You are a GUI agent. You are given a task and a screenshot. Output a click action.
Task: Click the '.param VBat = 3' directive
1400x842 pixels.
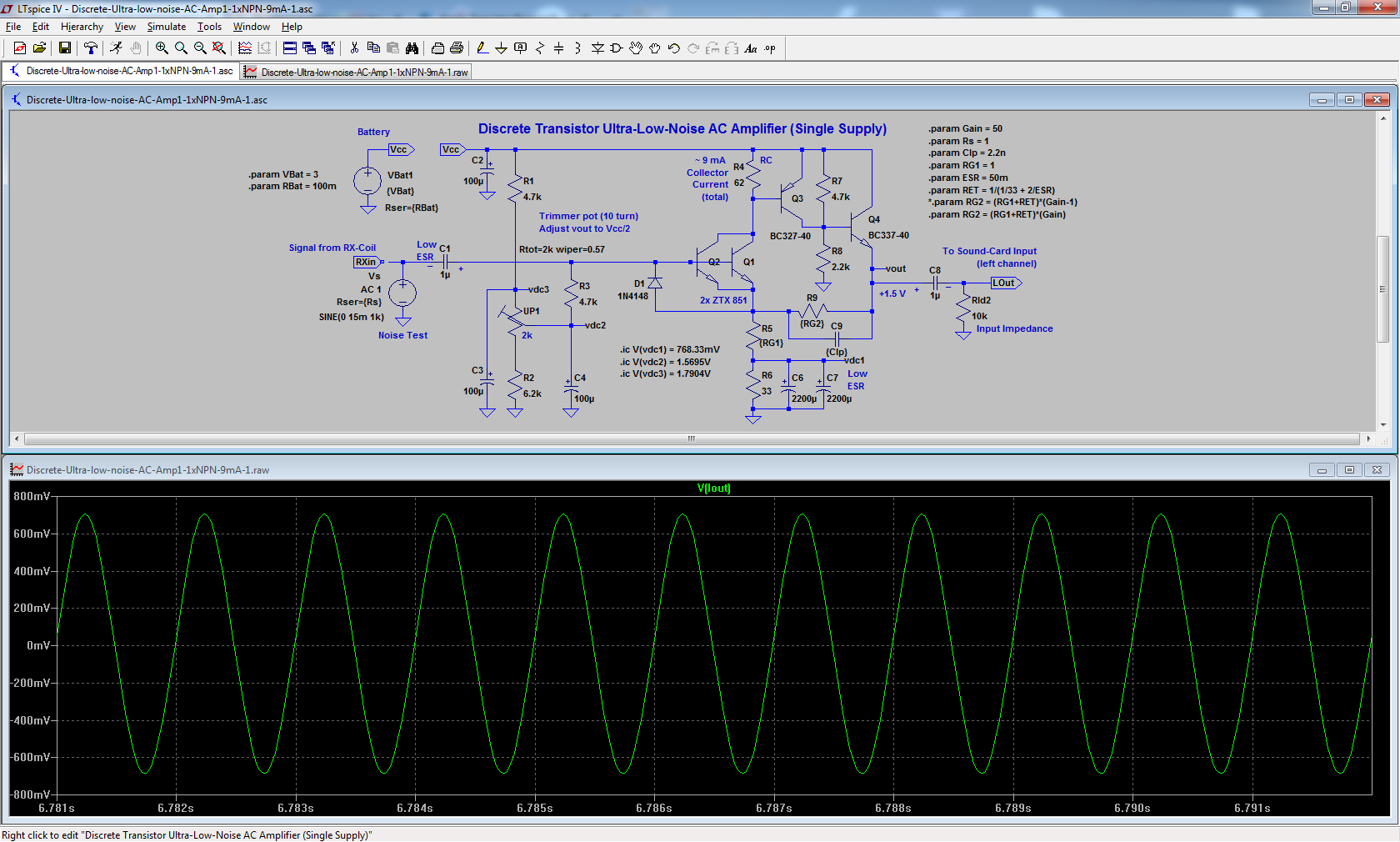pos(282,175)
